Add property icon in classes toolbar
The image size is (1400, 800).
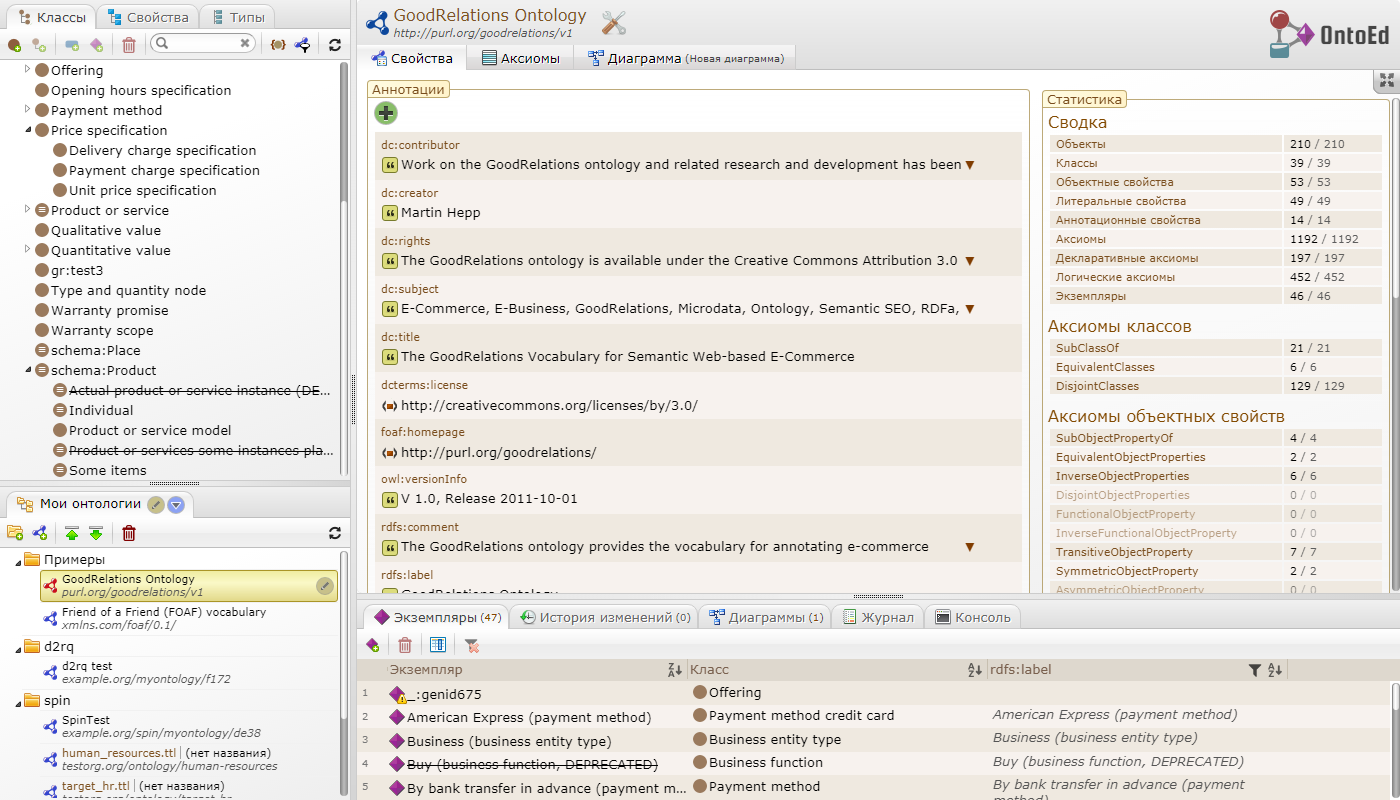[x=73, y=45]
